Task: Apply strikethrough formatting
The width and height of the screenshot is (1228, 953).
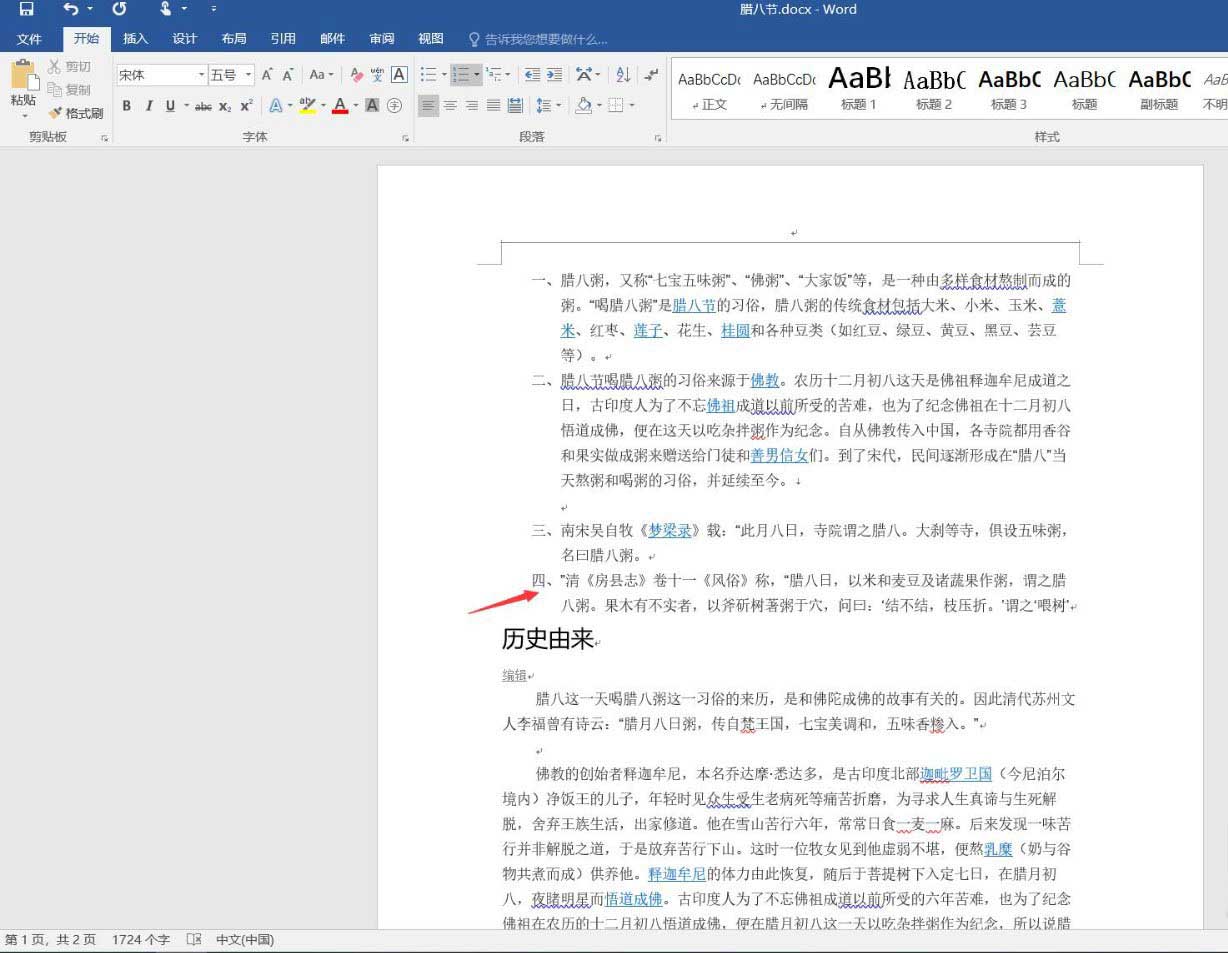Action: point(202,105)
